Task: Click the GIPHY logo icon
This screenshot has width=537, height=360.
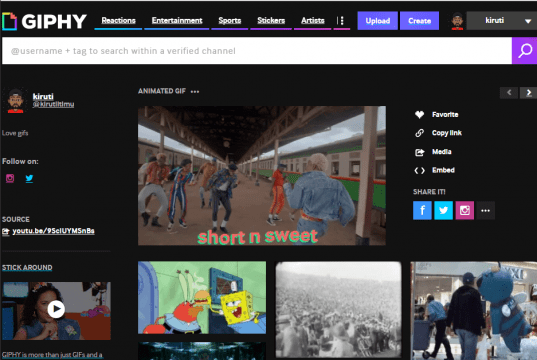Action: click(x=9, y=21)
